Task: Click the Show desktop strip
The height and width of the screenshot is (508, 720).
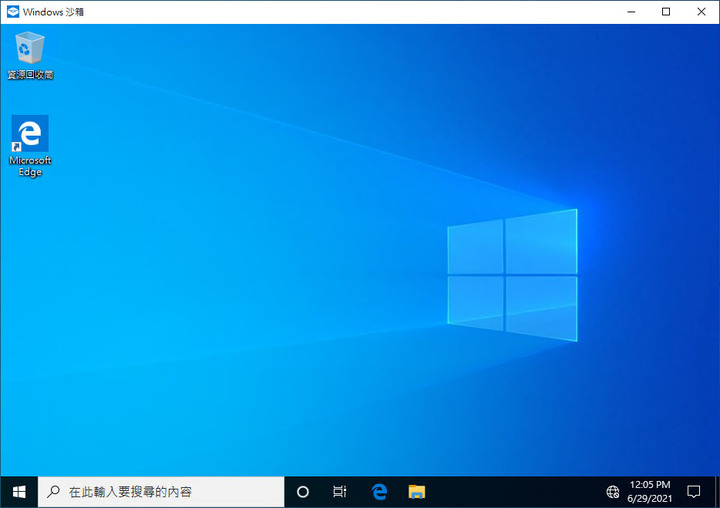Action: (x=717, y=492)
